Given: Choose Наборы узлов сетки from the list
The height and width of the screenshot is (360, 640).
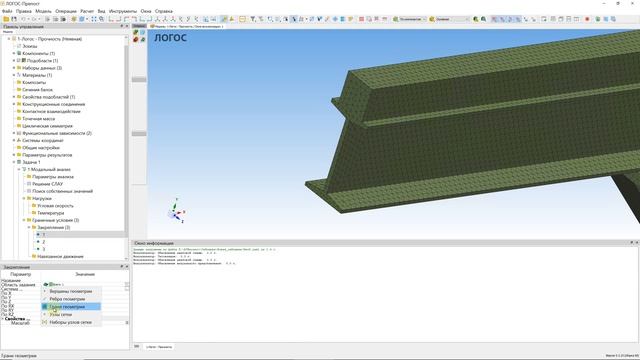Looking at the screenshot, I should (x=71, y=322).
